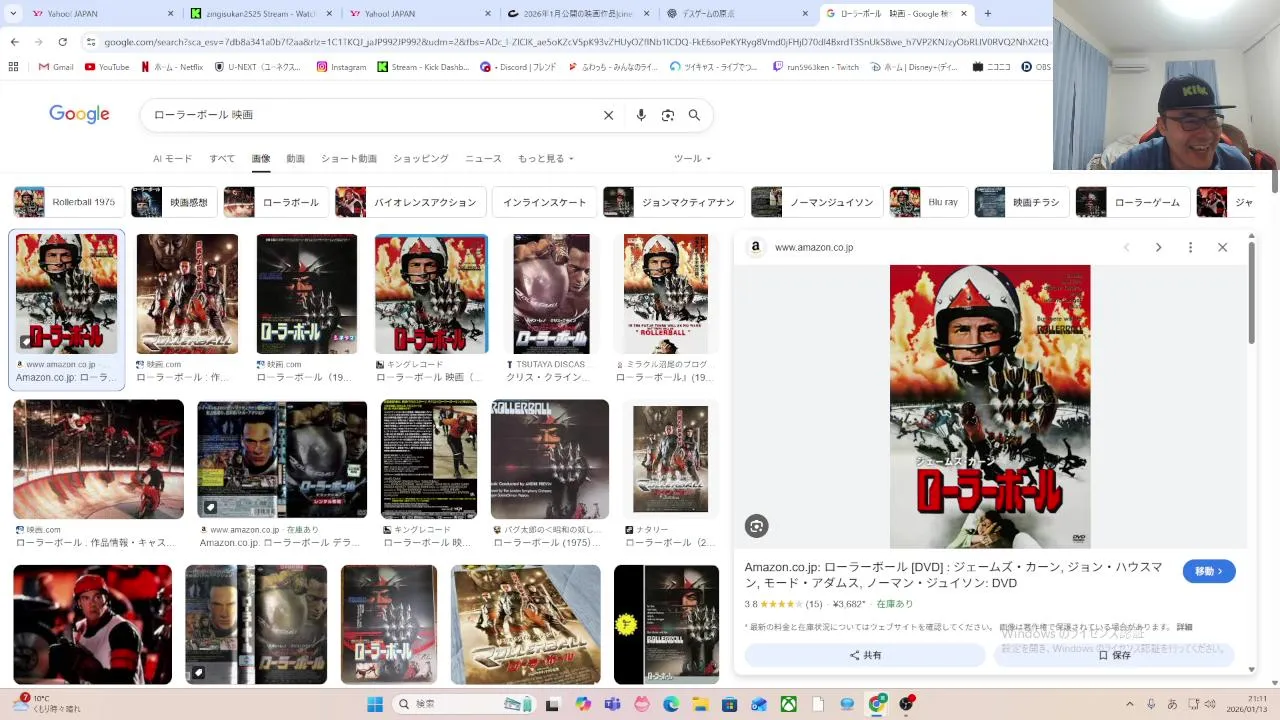The image size is (1280, 720).
Task: Select the ローラーゲーム filter chip
Action: (x=1133, y=202)
